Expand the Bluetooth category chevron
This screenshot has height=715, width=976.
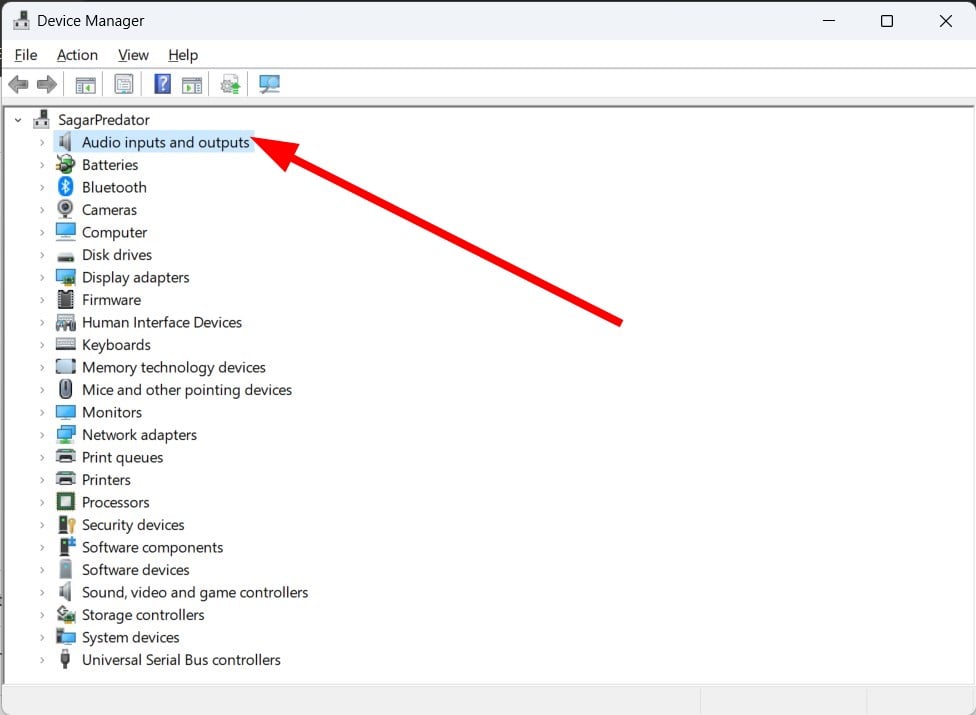coord(42,187)
